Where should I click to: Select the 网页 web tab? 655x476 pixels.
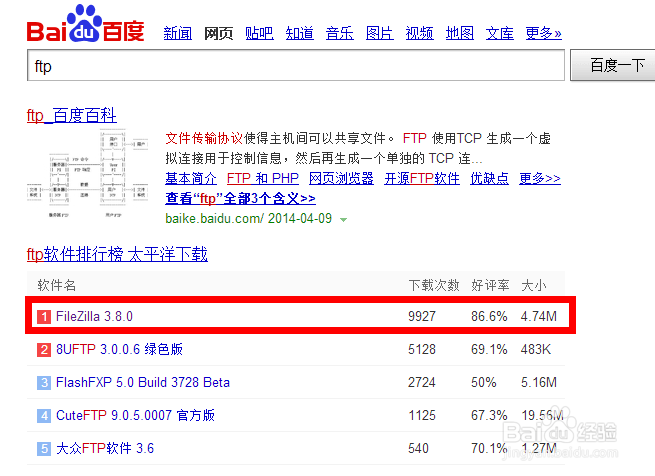pos(218,33)
